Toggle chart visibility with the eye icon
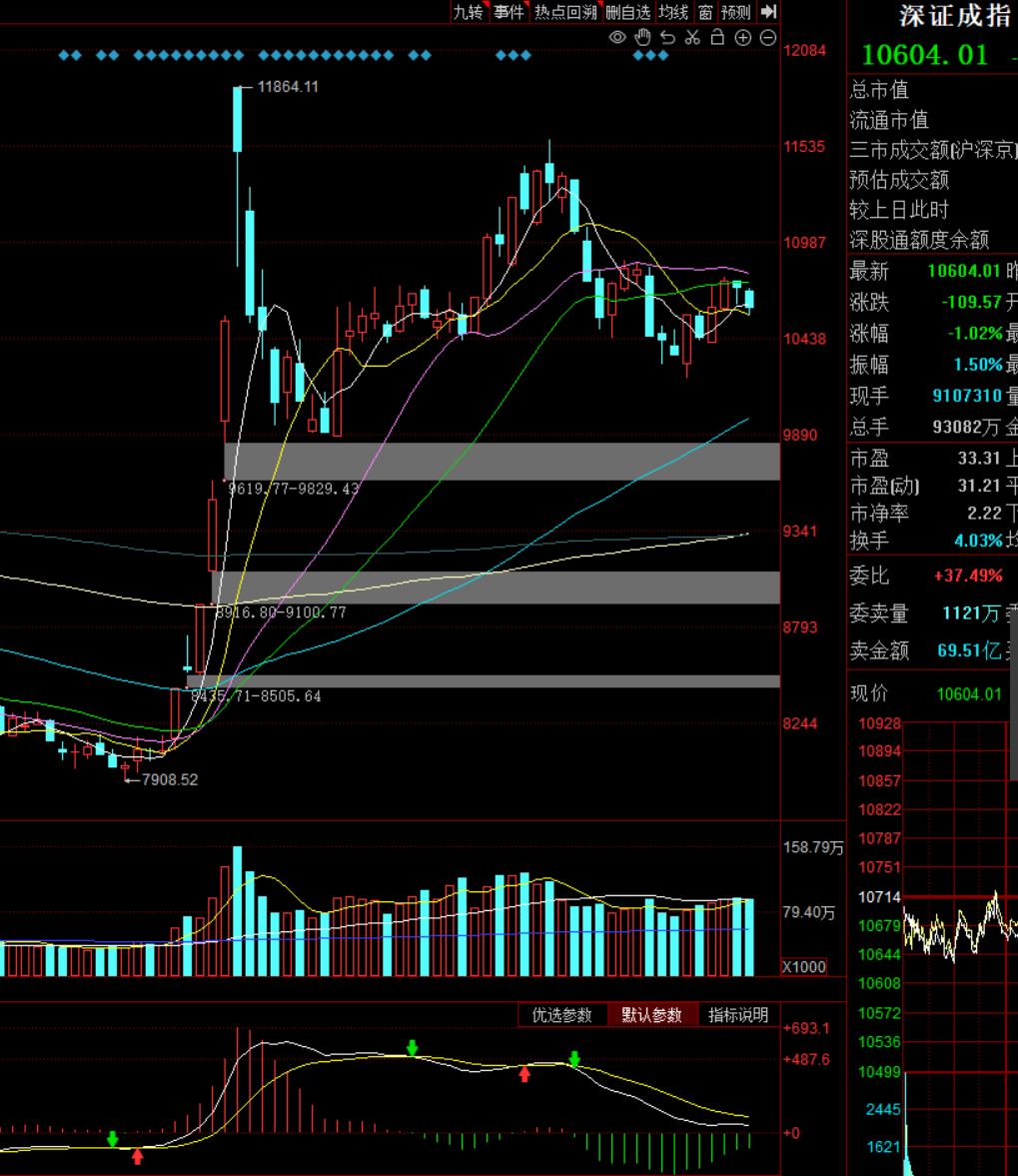This screenshot has width=1018, height=1176. point(617,38)
